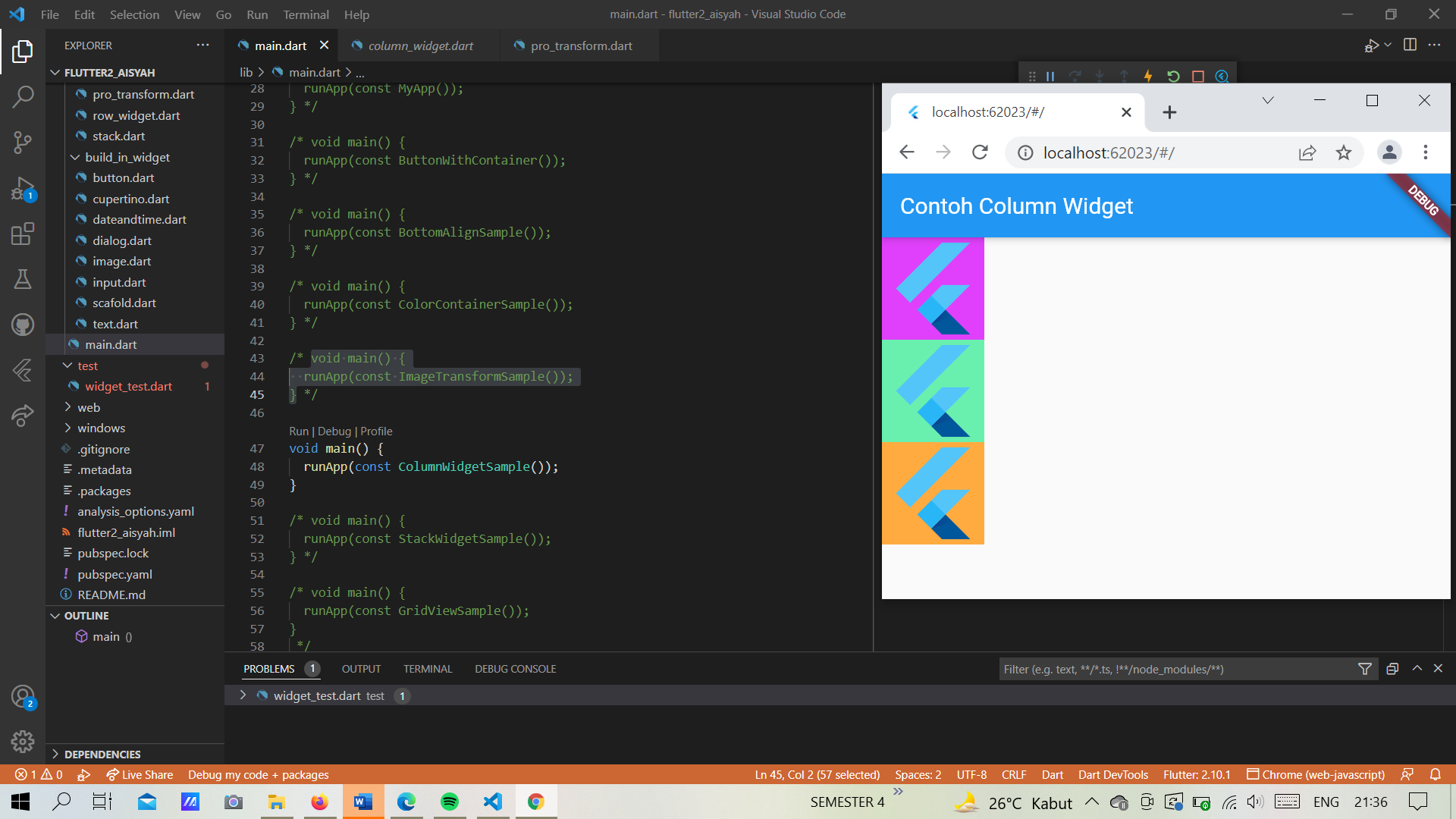Click UTF-8 encoding in status bar
The height and width of the screenshot is (819, 1456).
coord(971,774)
